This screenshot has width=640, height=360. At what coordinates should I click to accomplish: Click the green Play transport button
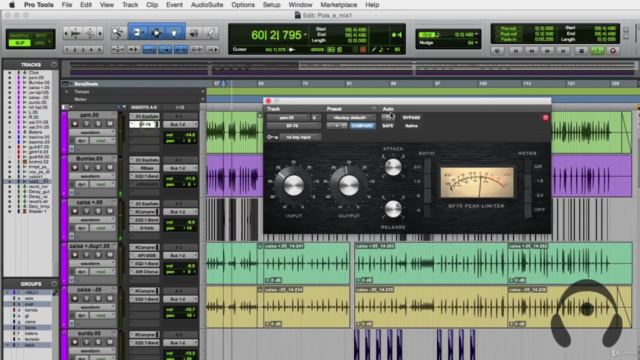pos(597,51)
